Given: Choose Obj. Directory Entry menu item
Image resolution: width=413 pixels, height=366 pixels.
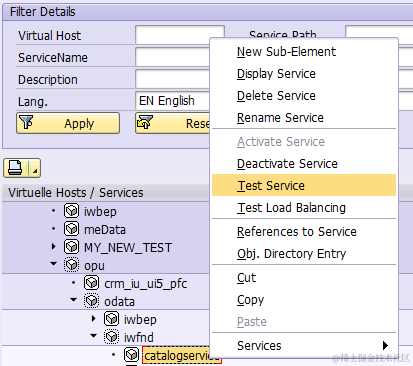Looking at the screenshot, I should tap(304, 254).
